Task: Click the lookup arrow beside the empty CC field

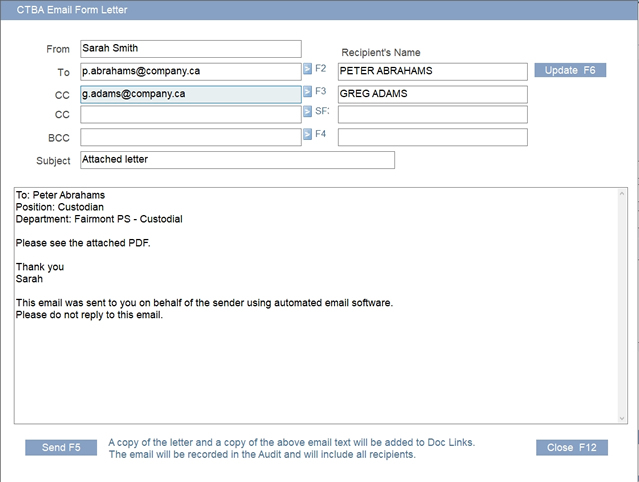Action: point(308,113)
